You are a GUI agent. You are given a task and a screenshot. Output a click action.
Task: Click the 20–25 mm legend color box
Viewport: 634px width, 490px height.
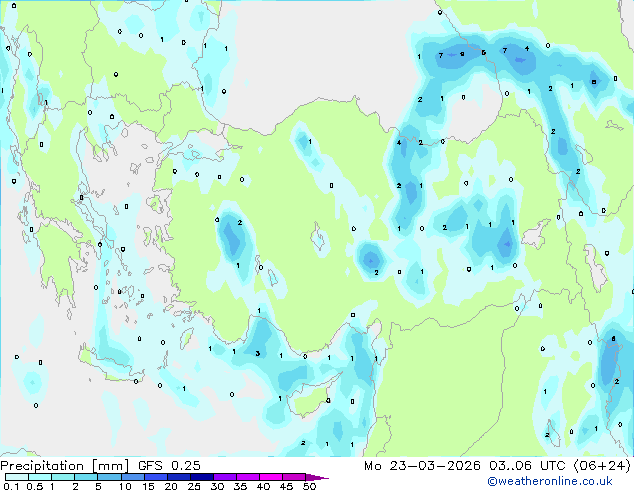pyautogui.click(x=178, y=477)
